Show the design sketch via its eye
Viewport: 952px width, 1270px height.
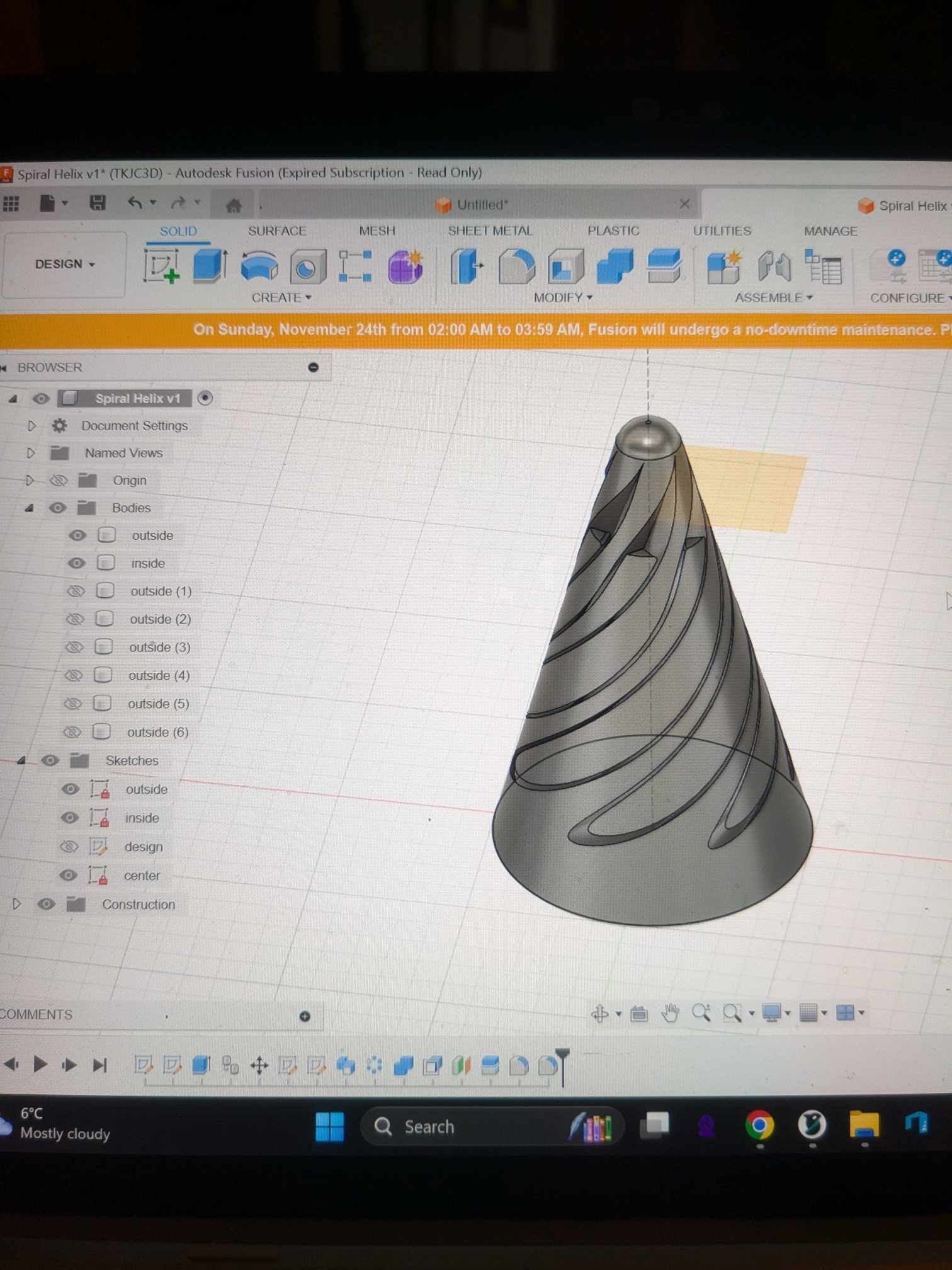[x=69, y=847]
